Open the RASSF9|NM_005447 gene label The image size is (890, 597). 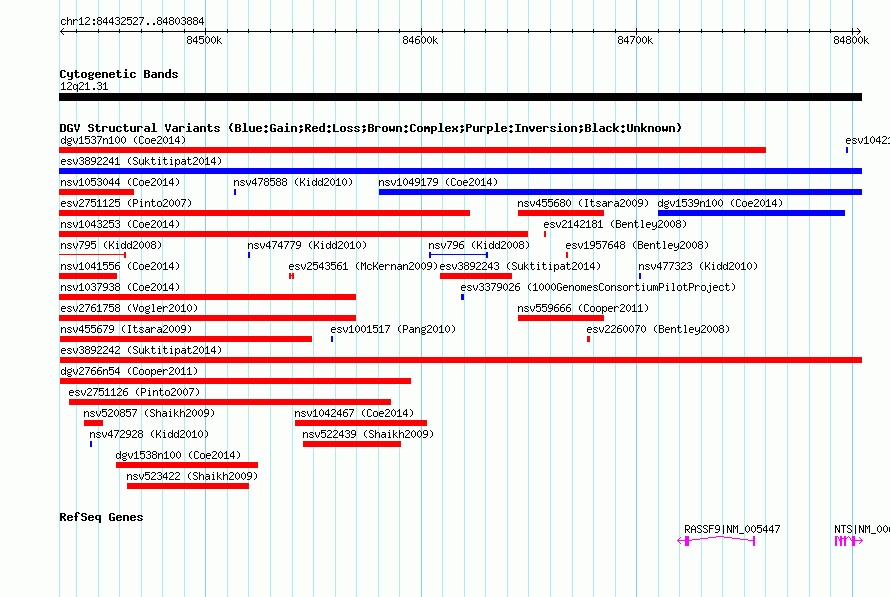tap(732, 529)
